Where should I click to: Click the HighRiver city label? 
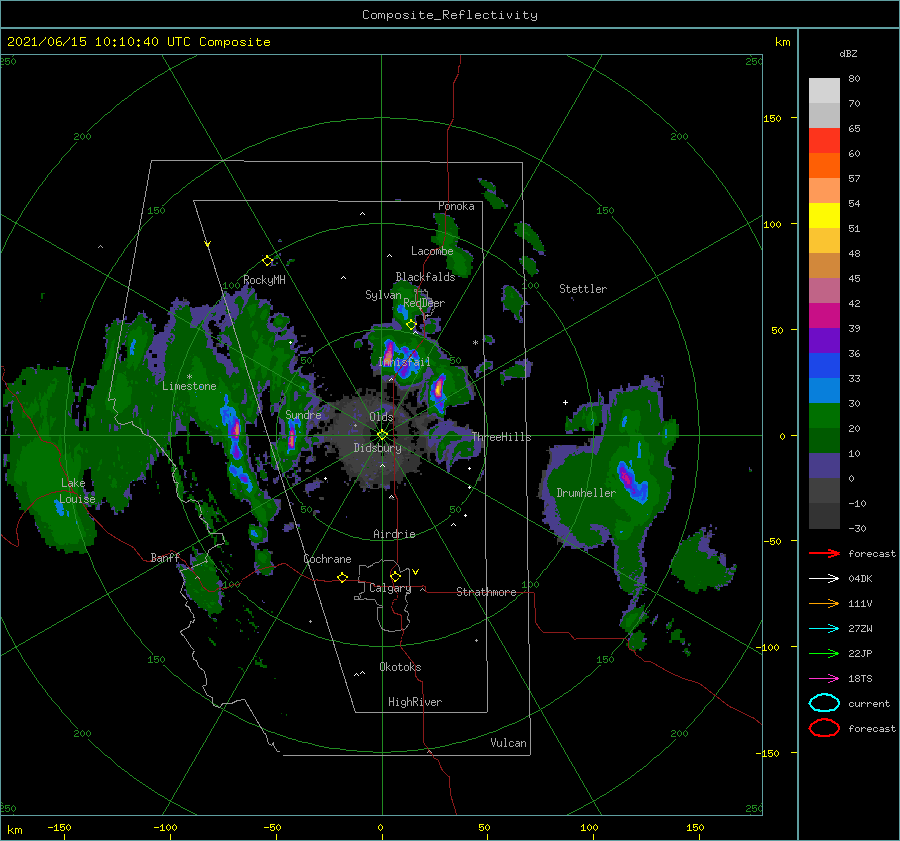coord(415,702)
